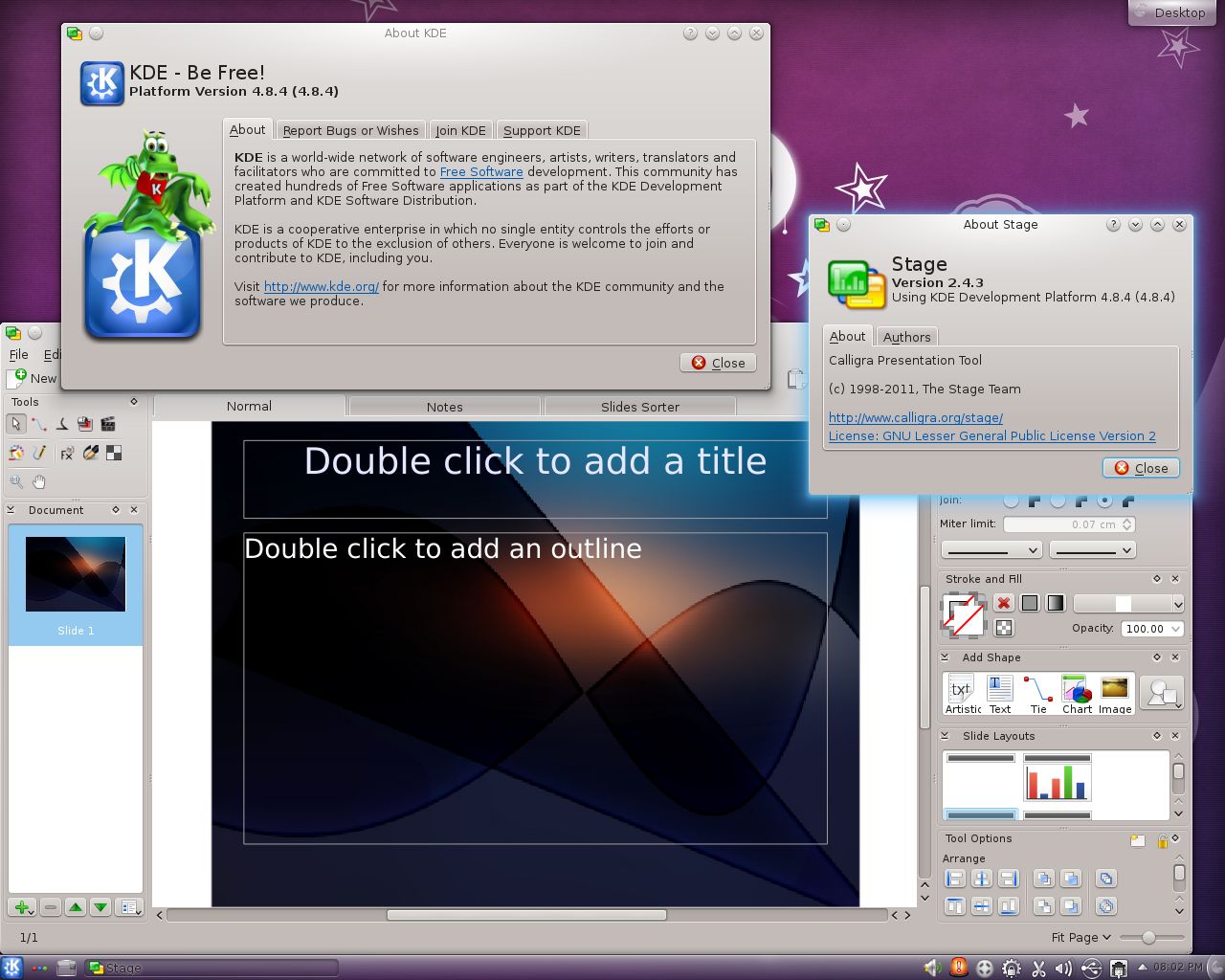Select the clapperboard animation tool
The image size is (1225, 980).
click(108, 424)
